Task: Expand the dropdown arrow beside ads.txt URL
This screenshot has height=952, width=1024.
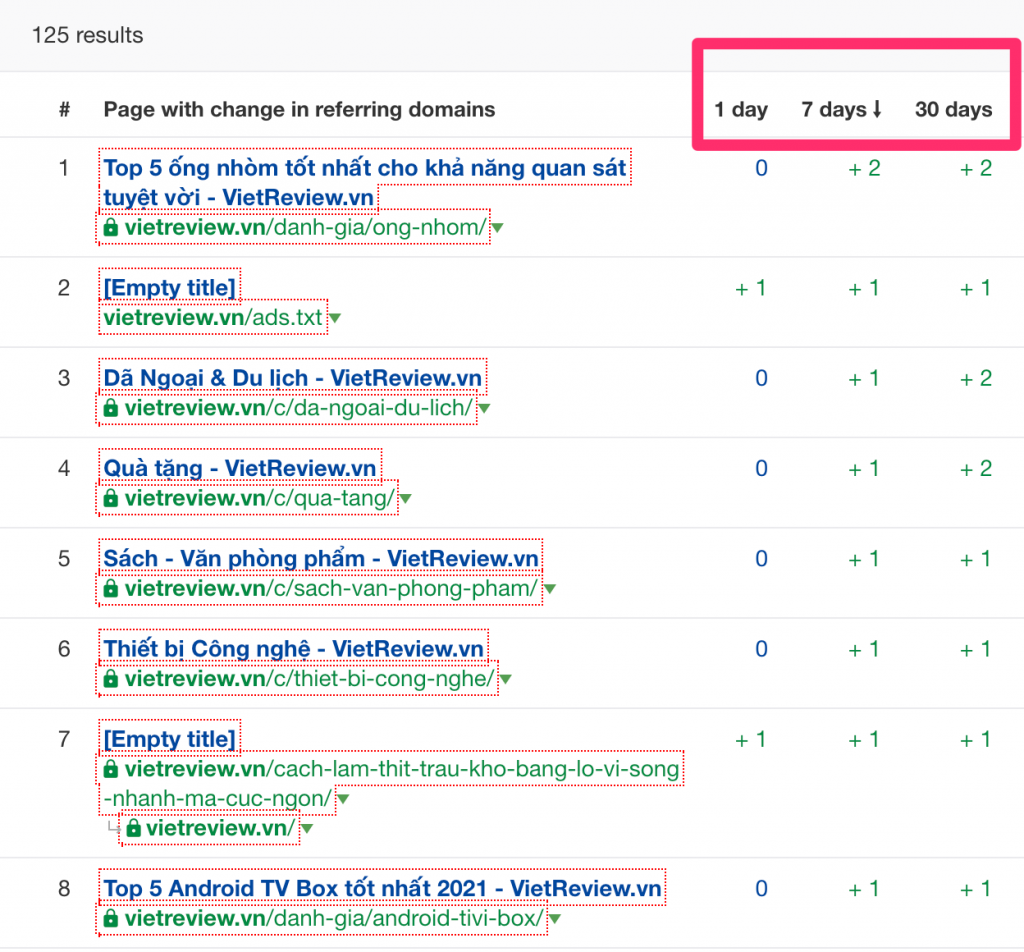Action: [x=334, y=318]
